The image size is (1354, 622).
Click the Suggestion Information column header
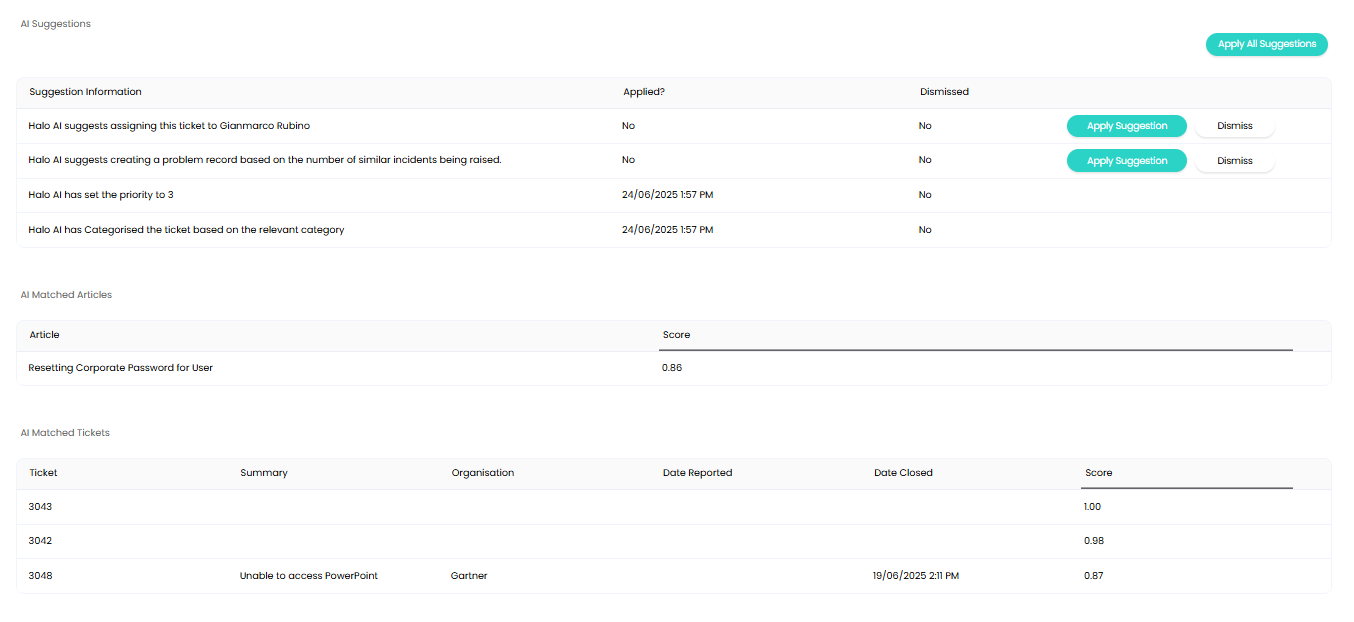(86, 92)
